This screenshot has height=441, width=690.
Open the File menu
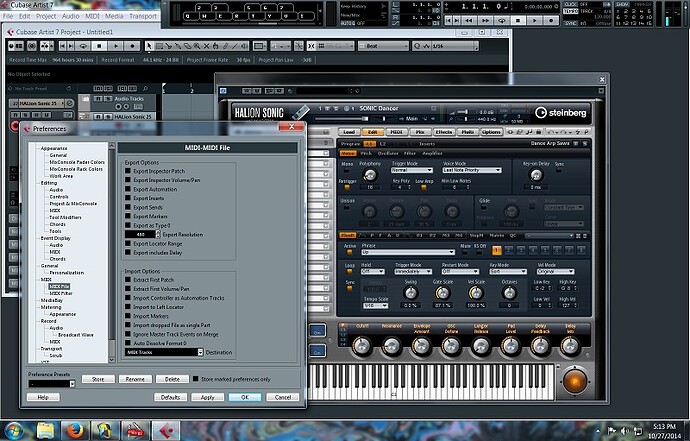[7, 16]
